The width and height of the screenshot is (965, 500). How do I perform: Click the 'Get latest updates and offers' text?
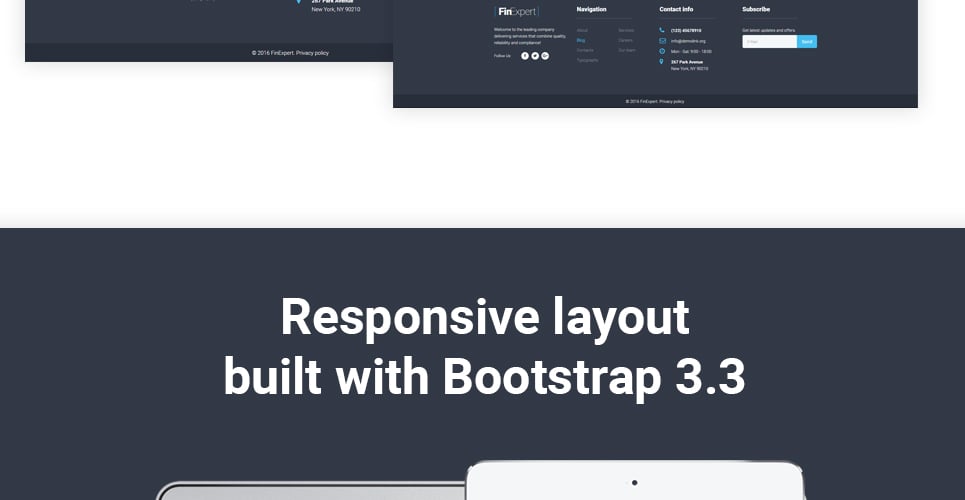(x=769, y=30)
